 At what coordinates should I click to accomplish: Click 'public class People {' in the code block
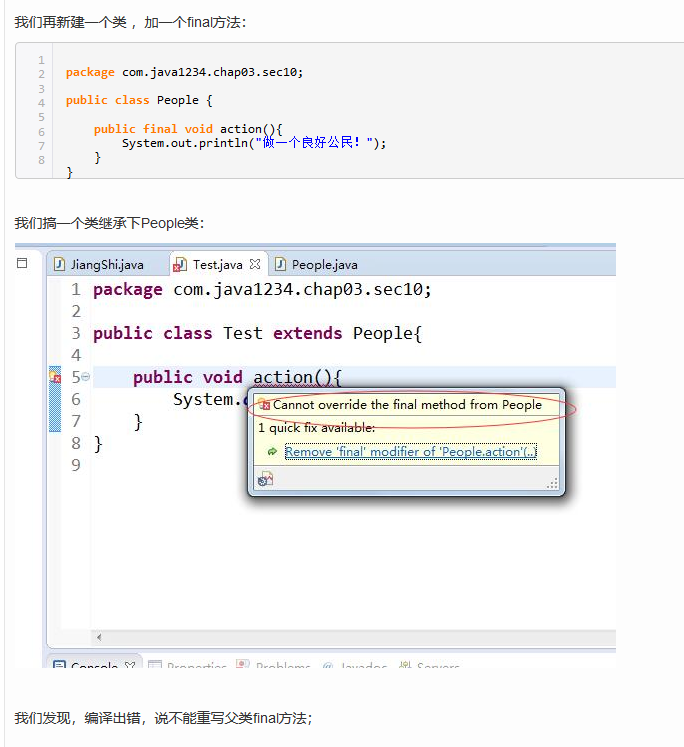coord(139,100)
